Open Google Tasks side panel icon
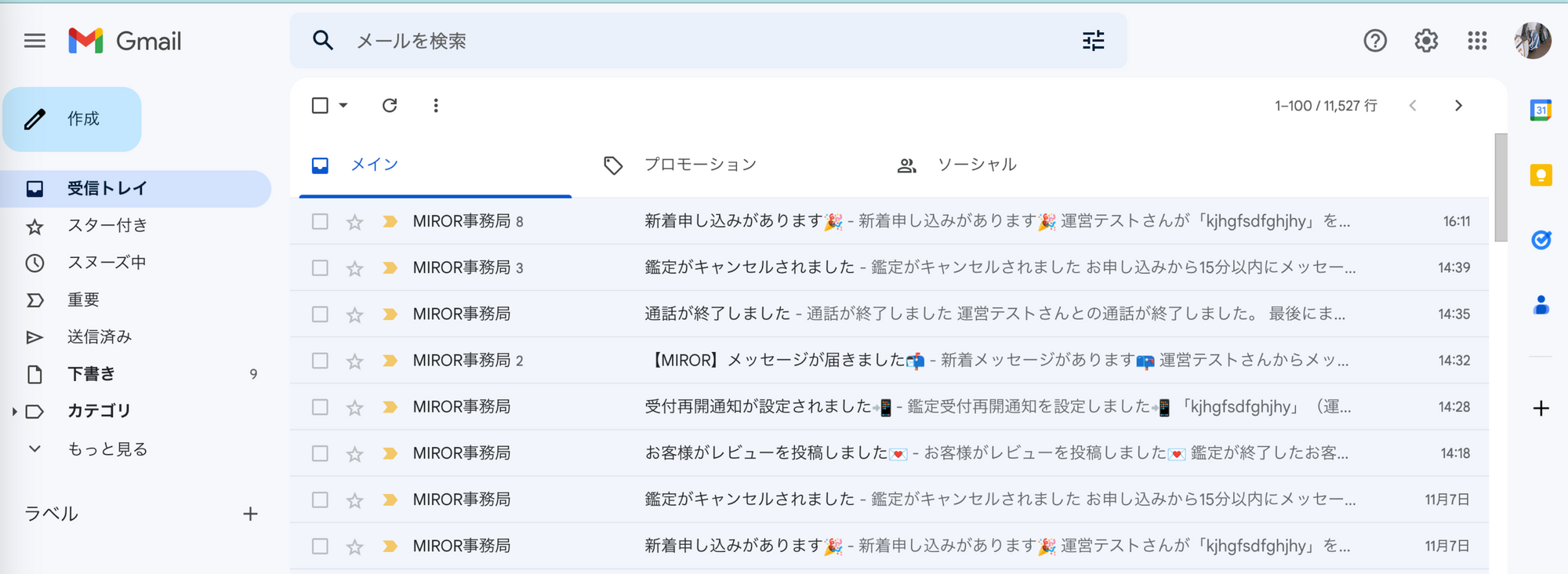Viewport: 1568px width, 574px height. coord(1541,239)
